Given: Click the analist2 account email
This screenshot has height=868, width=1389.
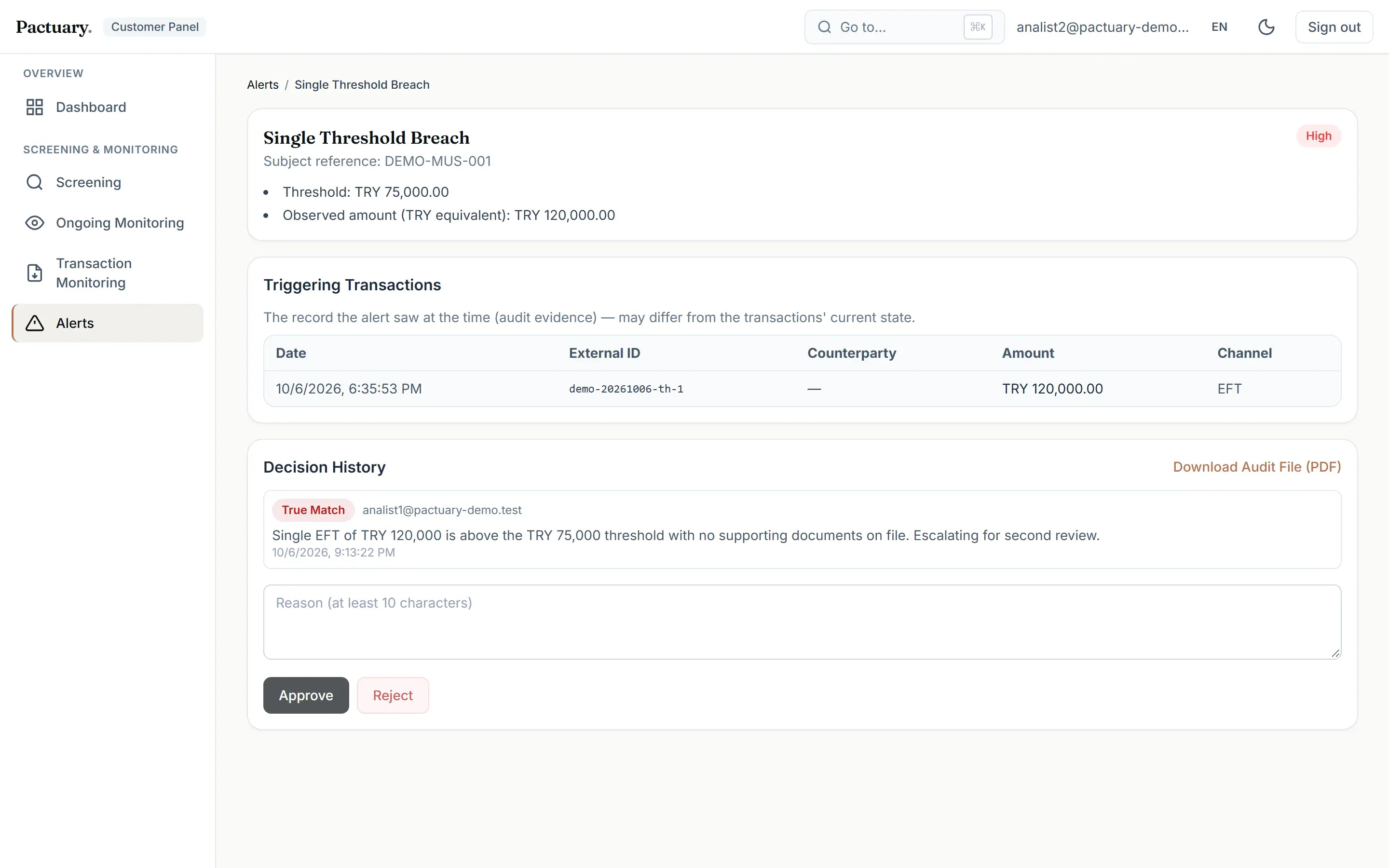Looking at the screenshot, I should pyautogui.click(x=1103, y=27).
